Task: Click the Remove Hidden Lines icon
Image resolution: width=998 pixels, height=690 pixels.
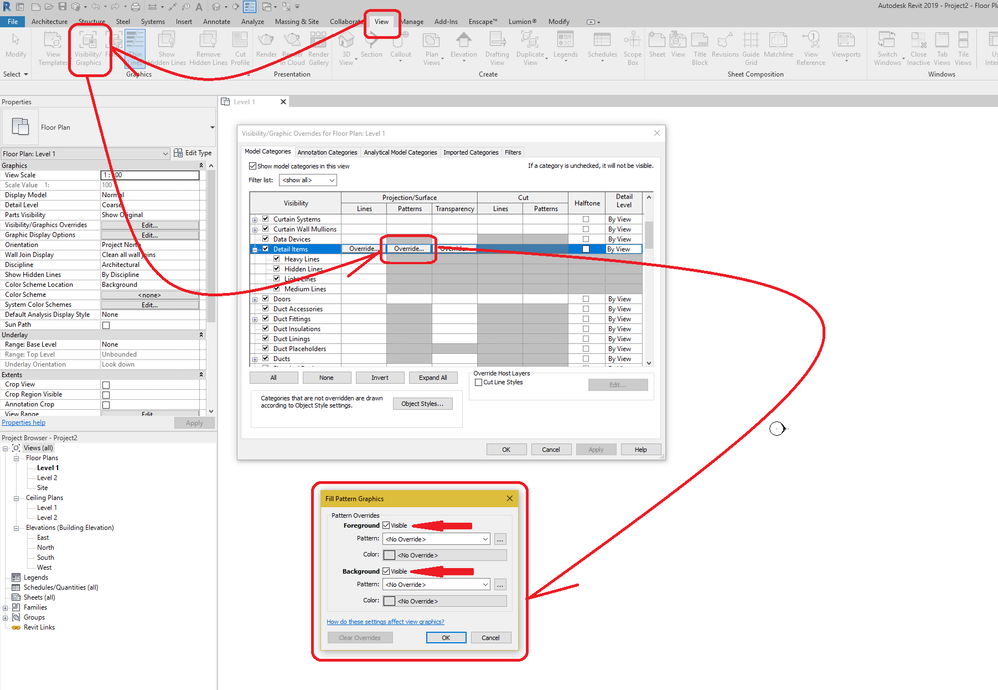Action: tap(208, 48)
